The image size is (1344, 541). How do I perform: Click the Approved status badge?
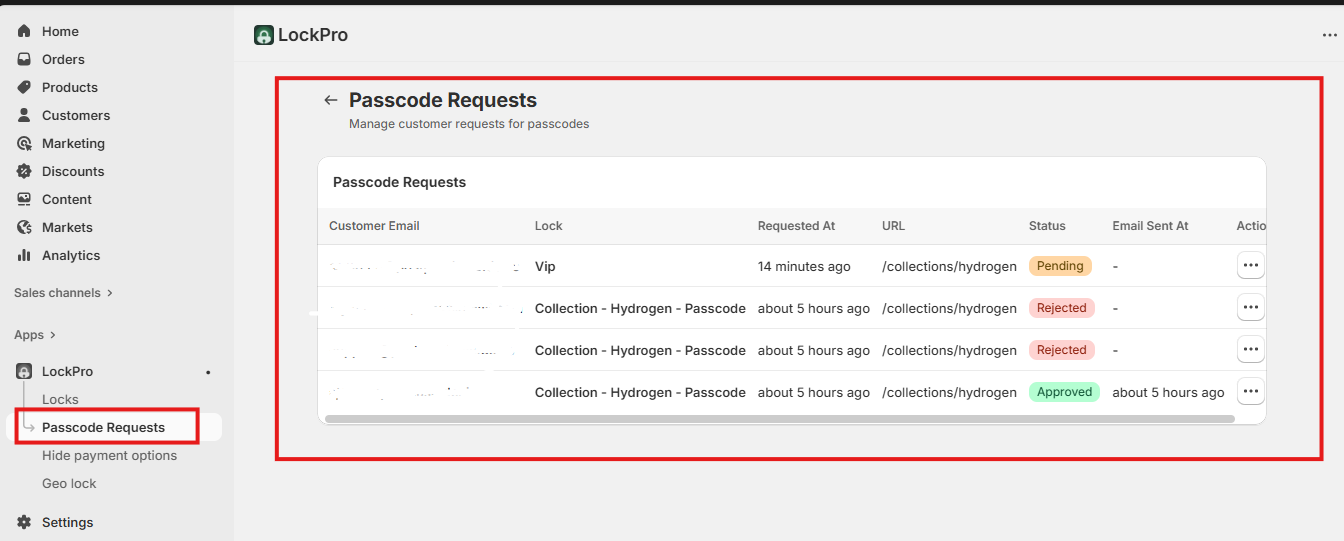[1064, 392]
